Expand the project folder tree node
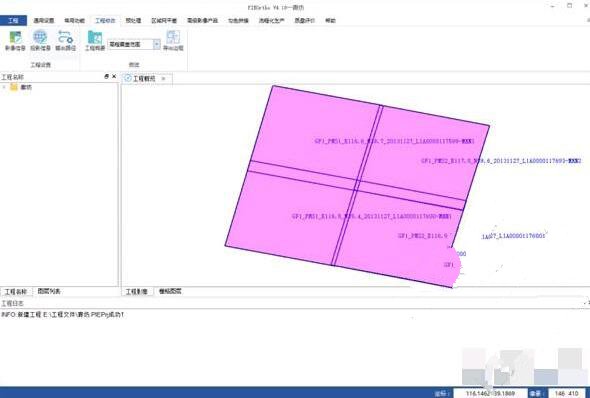 4,87
